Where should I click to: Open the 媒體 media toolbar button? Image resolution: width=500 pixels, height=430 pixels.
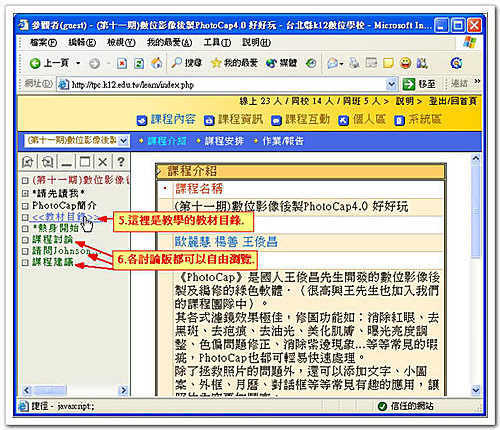(x=281, y=63)
